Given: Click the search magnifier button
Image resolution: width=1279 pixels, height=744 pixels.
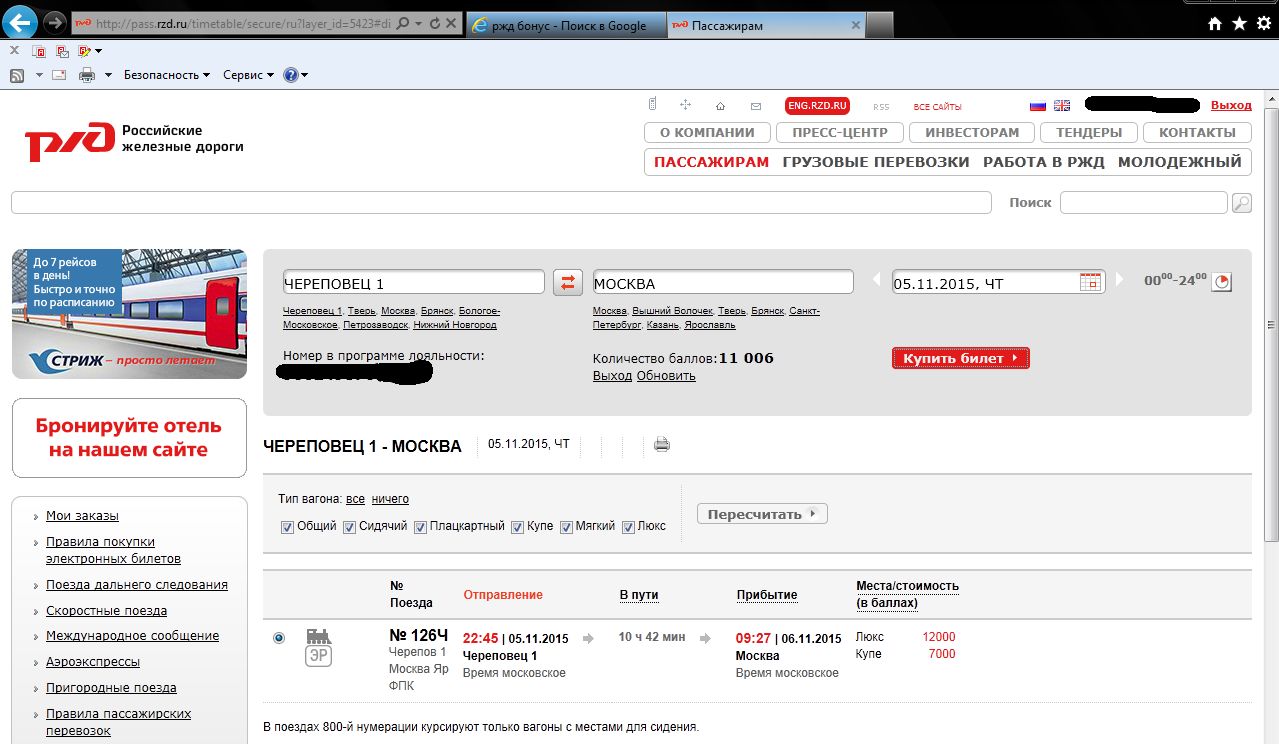Looking at the screenshot, I should (x=1241, y=203).
